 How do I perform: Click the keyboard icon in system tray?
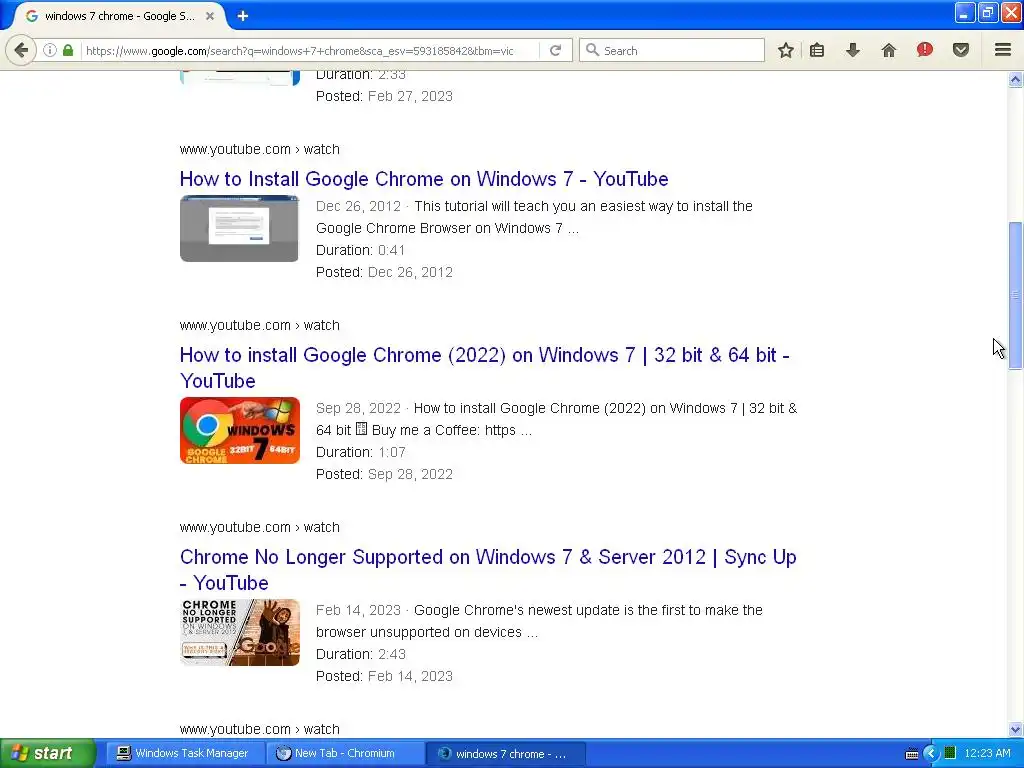tap(912, 754)
